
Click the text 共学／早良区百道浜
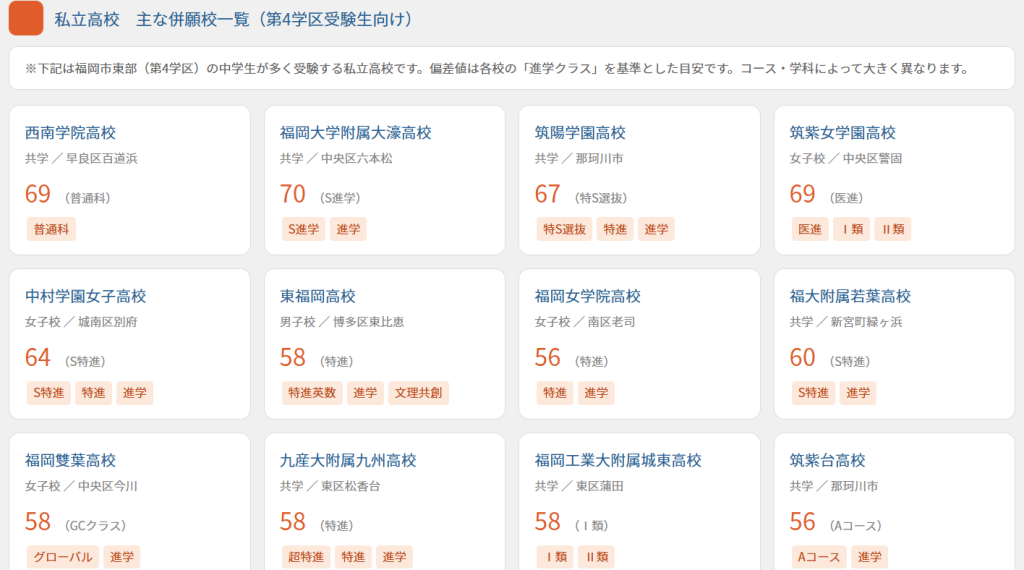(x=81, y=159)
